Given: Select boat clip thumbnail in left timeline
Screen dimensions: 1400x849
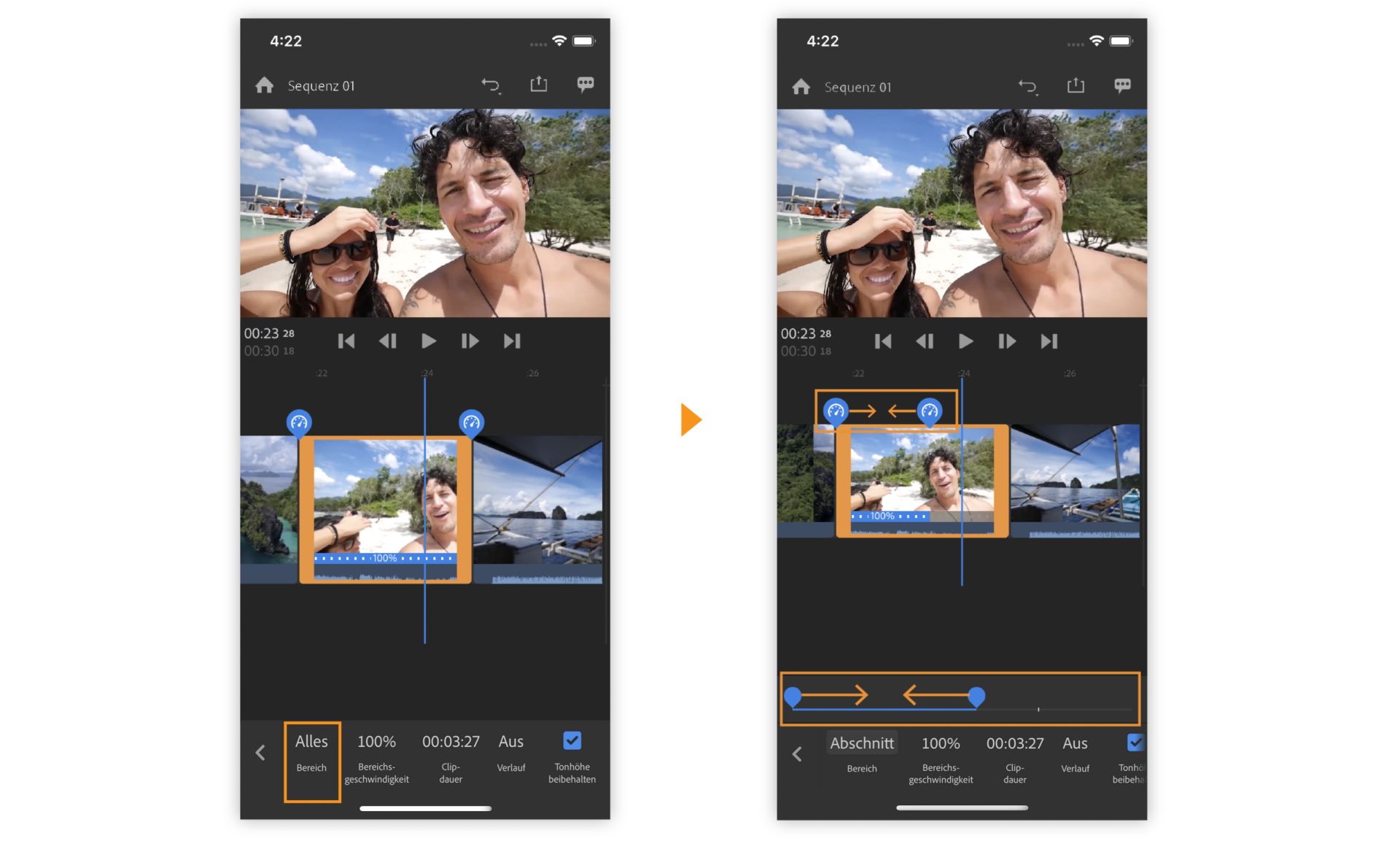Looking at the screenshot, I should pyautogui.click(x=538, y=503).
